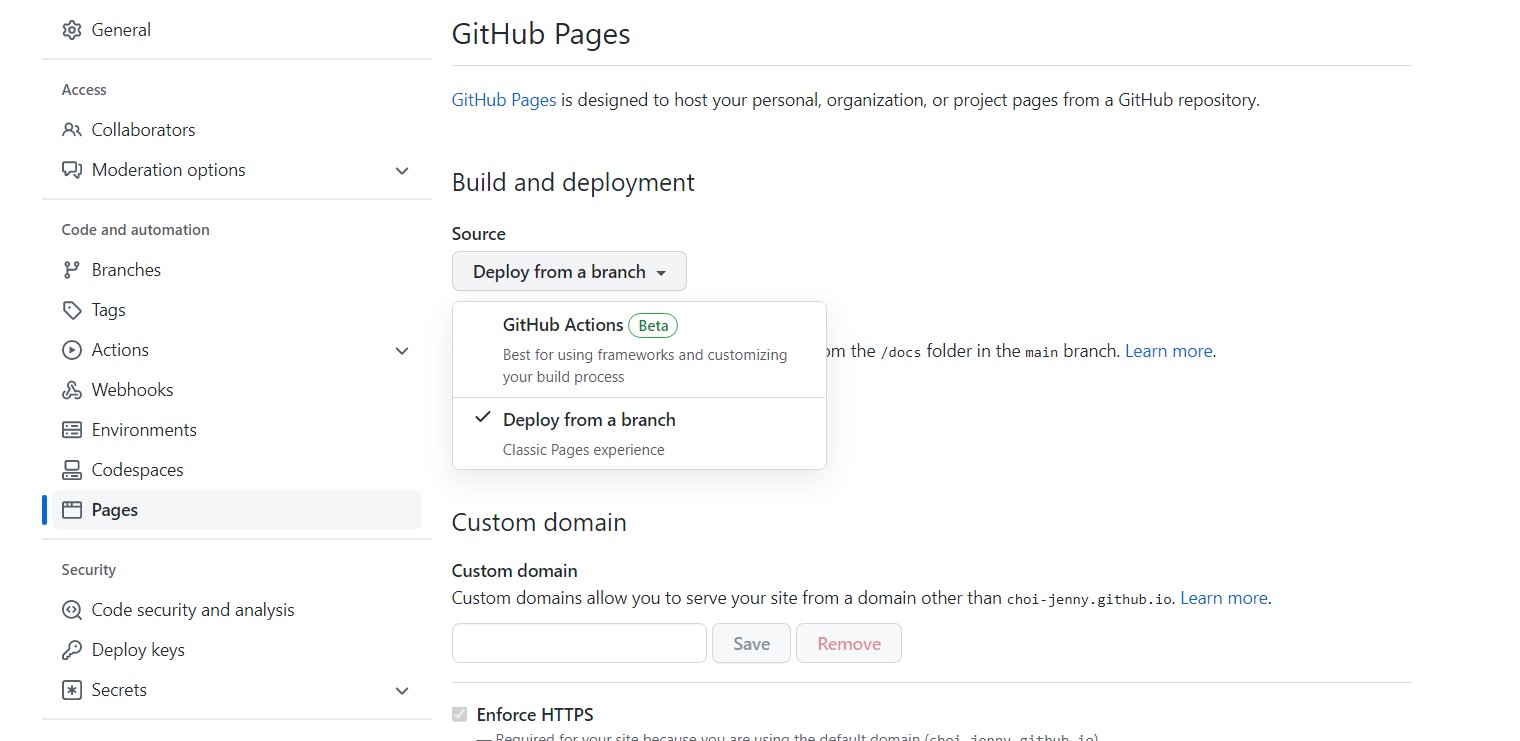Open Learn more link about custom domains
Viewport: 1520px width, 741px height.
pyautogui.click(x=1224, y=598)
